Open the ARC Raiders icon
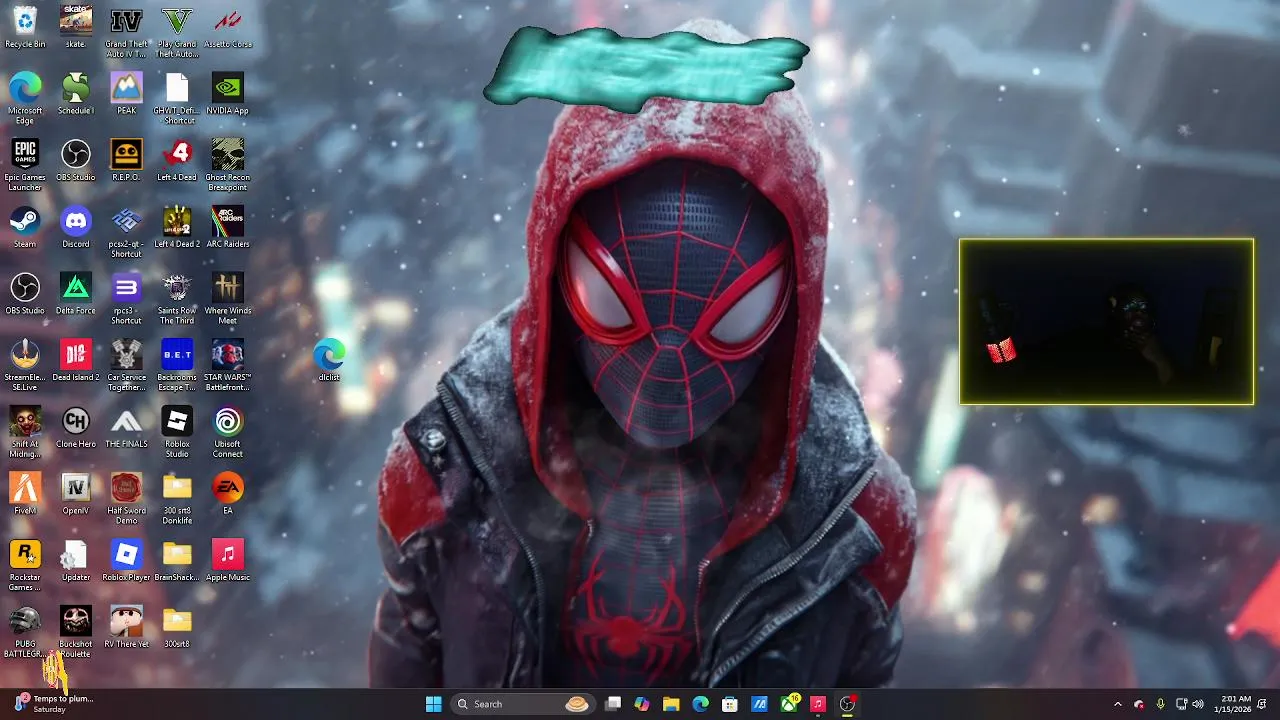 coord(228,227)
